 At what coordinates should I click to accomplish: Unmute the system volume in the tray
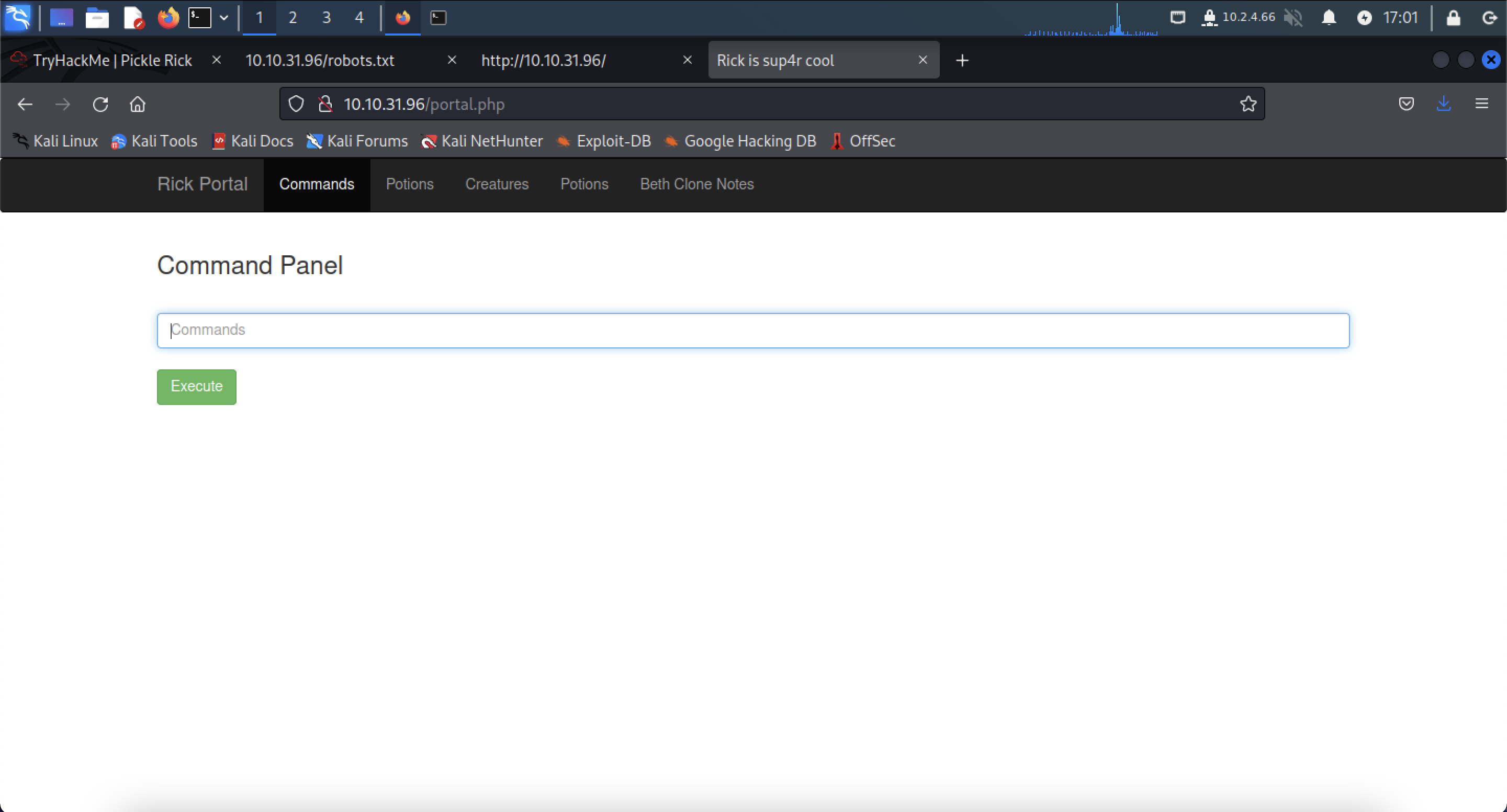click(1295, 18)
